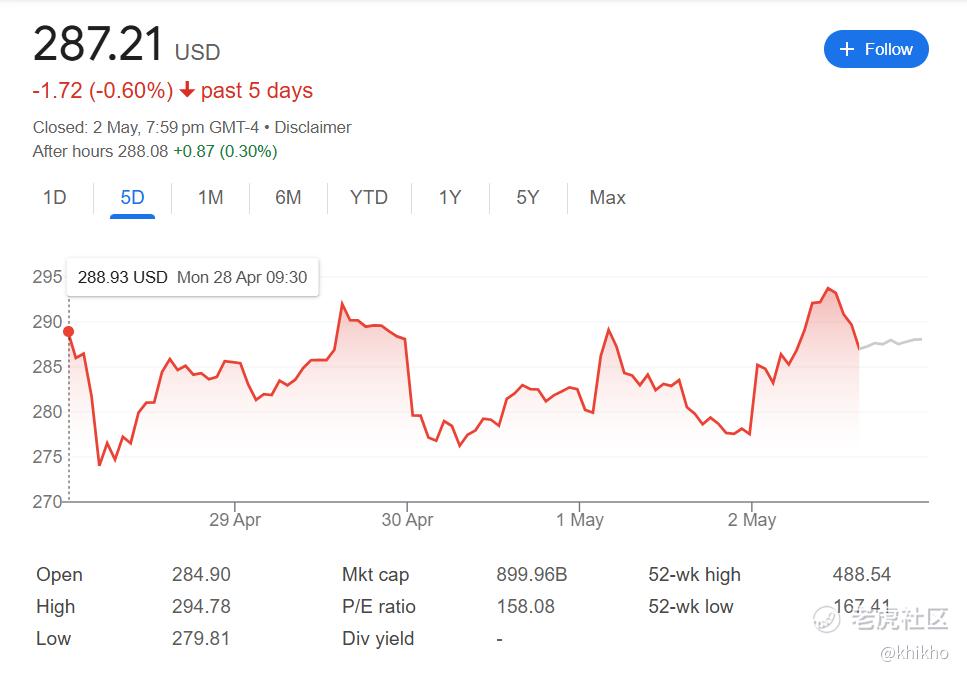This screenshot has width=967, height=675.
Task: Show the YTD chart range
Action: (368, 197)
